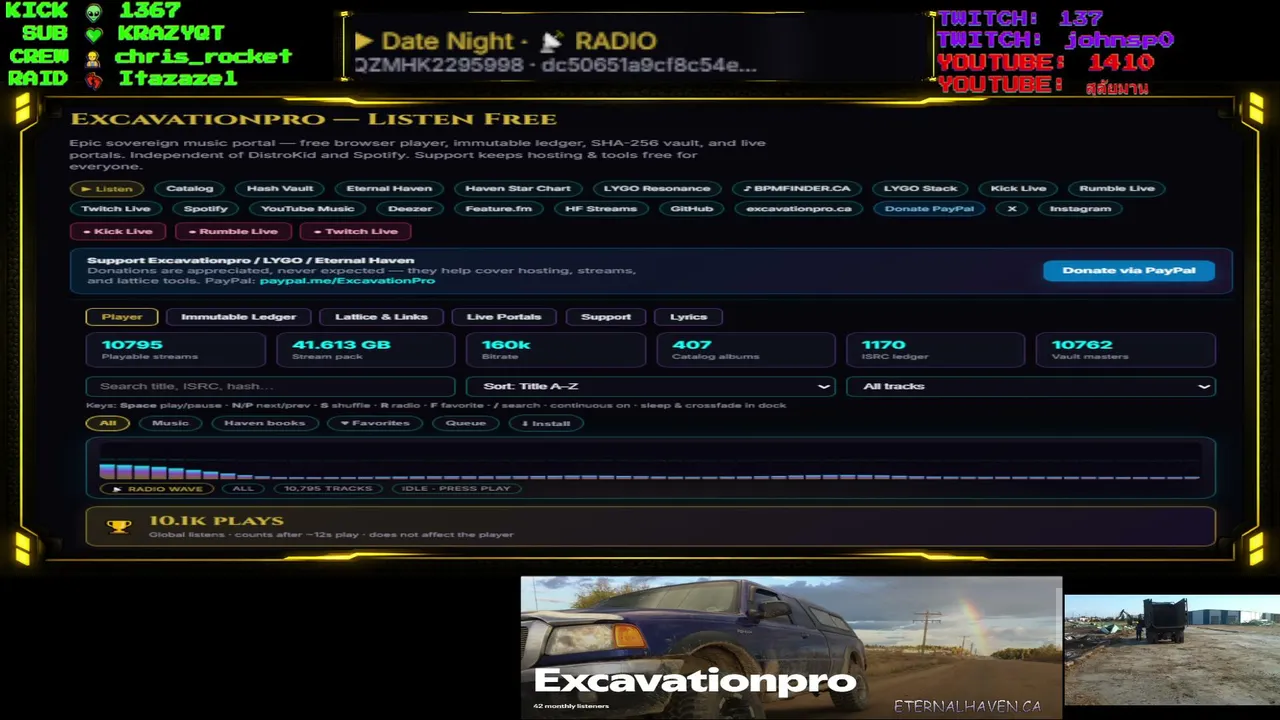The height and width of the screenshot is (720, 1280).
Task: Click the 10762 Vault masters stat
Action: 1125,350
